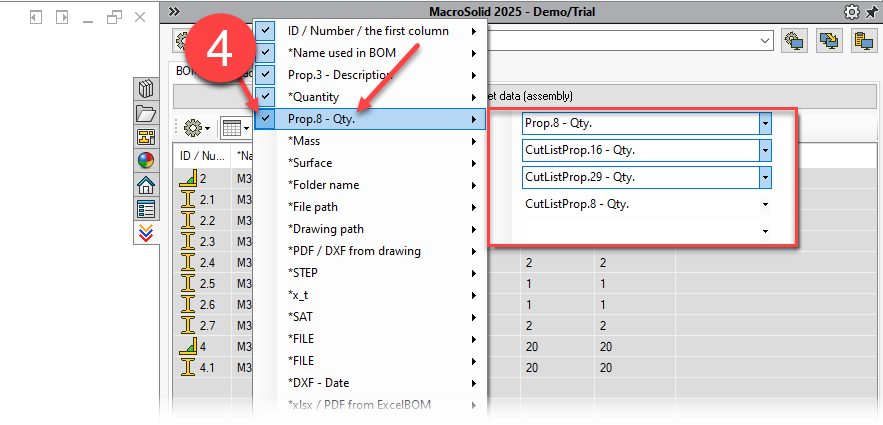Click the gear icon in the BOM toolbar
Image resolution: width=883 pixels, height=425 pixels.
click(x=193, y=128)
